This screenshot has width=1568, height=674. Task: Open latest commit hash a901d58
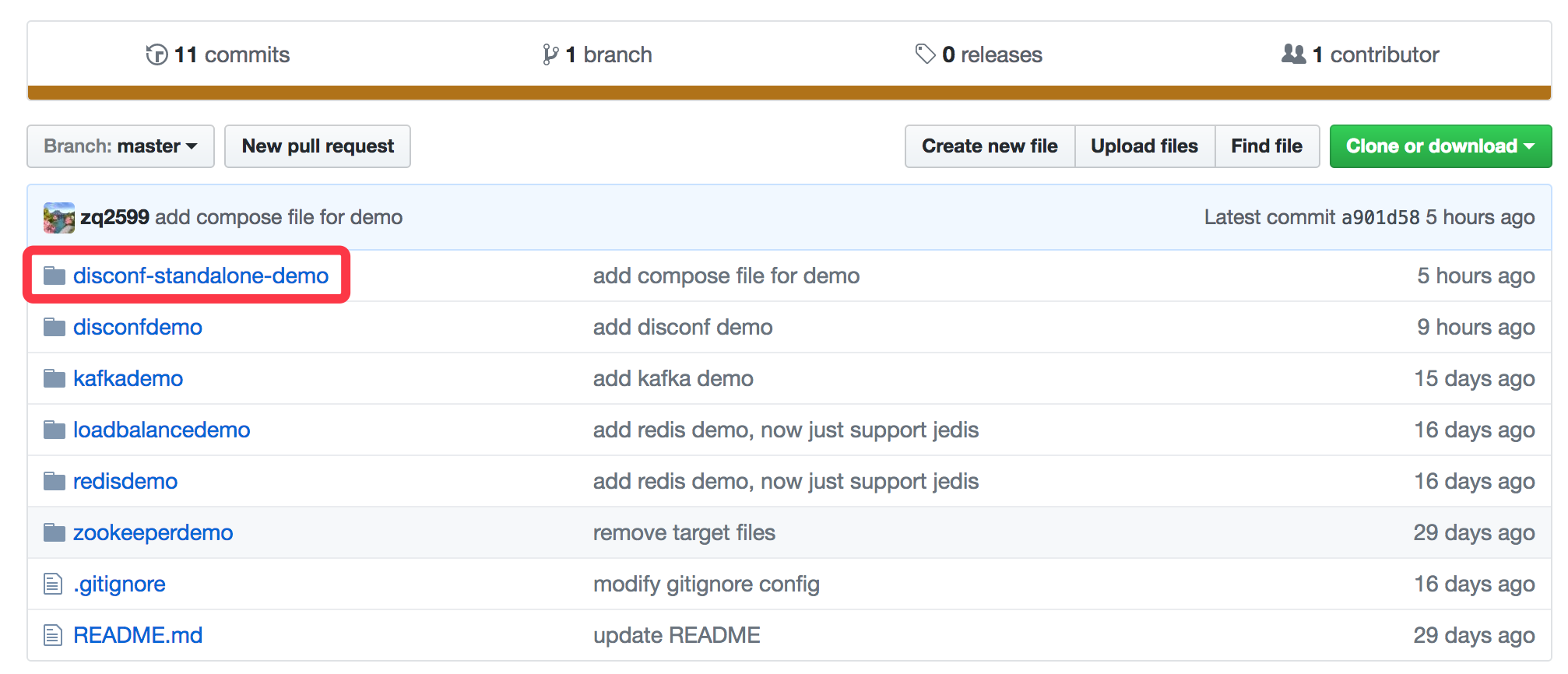click(x=1380, y=217)
